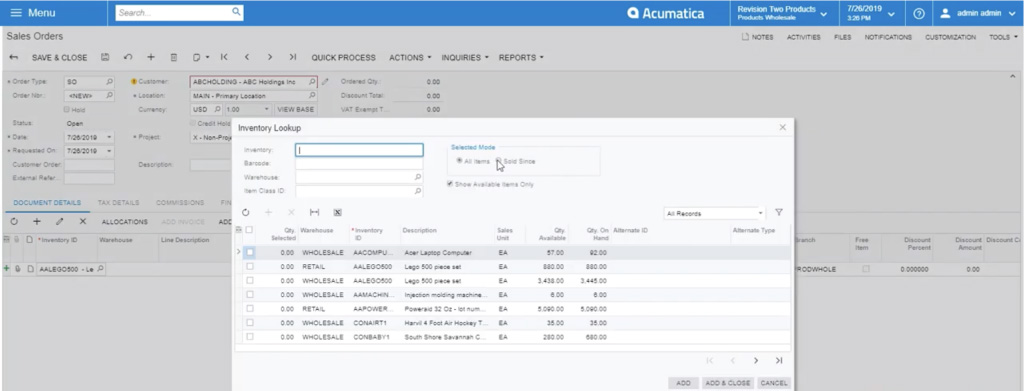Check the Acer Laptop Computer row

[x=250, y=253]
